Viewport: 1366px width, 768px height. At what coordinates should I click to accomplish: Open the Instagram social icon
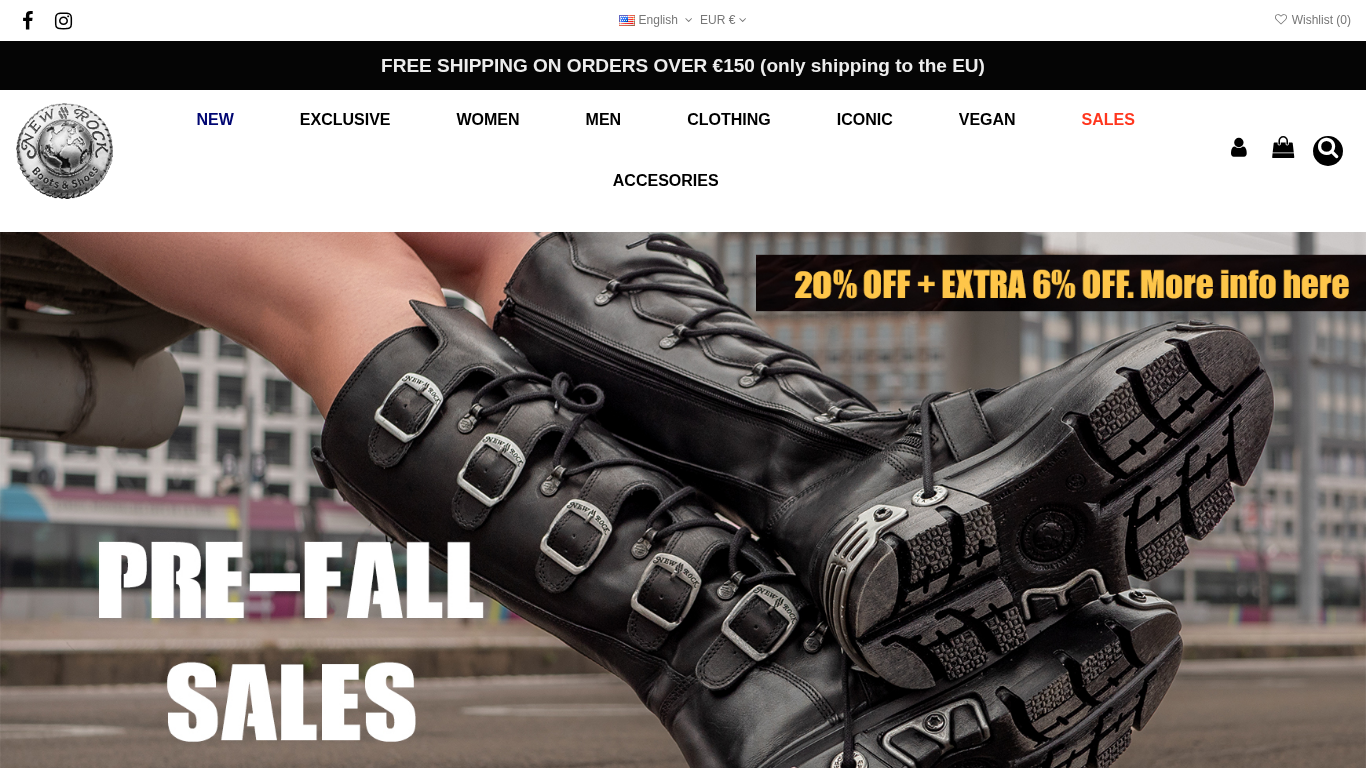pyautogui.click(x=63, y=20)
